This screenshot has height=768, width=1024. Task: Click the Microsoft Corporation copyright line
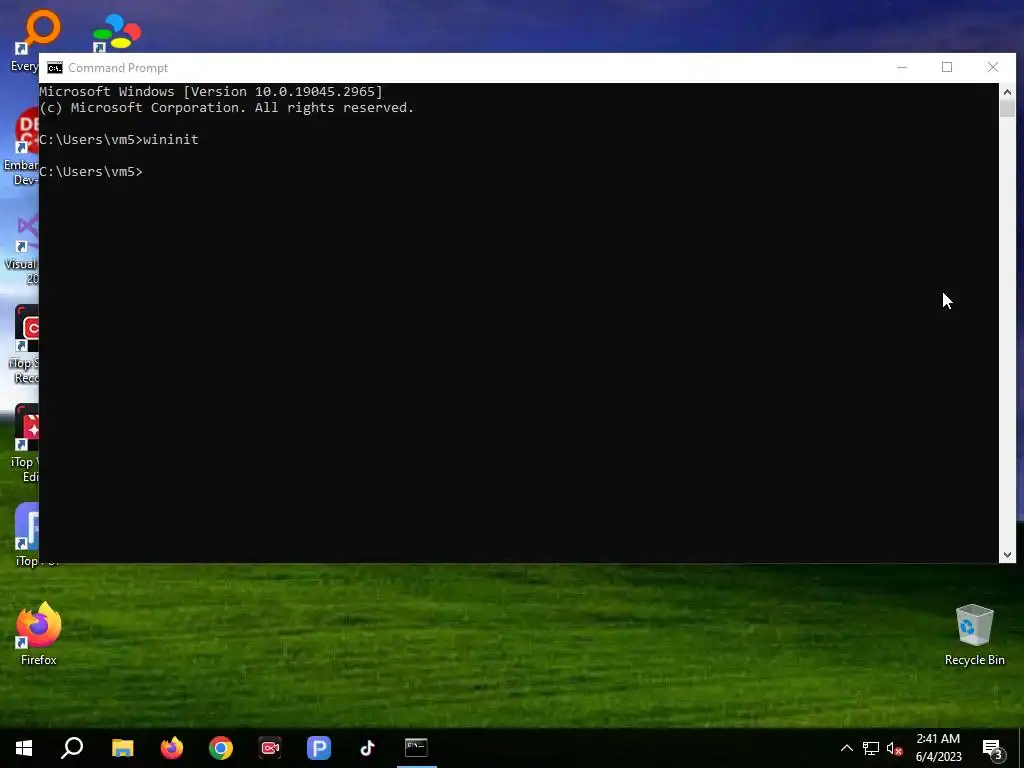pos(227,108)
